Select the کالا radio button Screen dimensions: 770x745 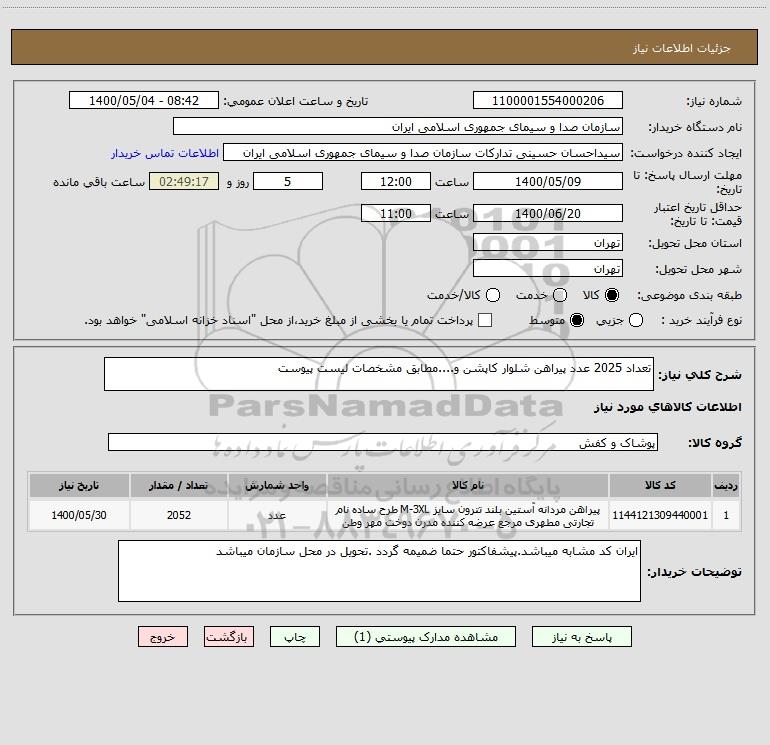coord(612,295)
